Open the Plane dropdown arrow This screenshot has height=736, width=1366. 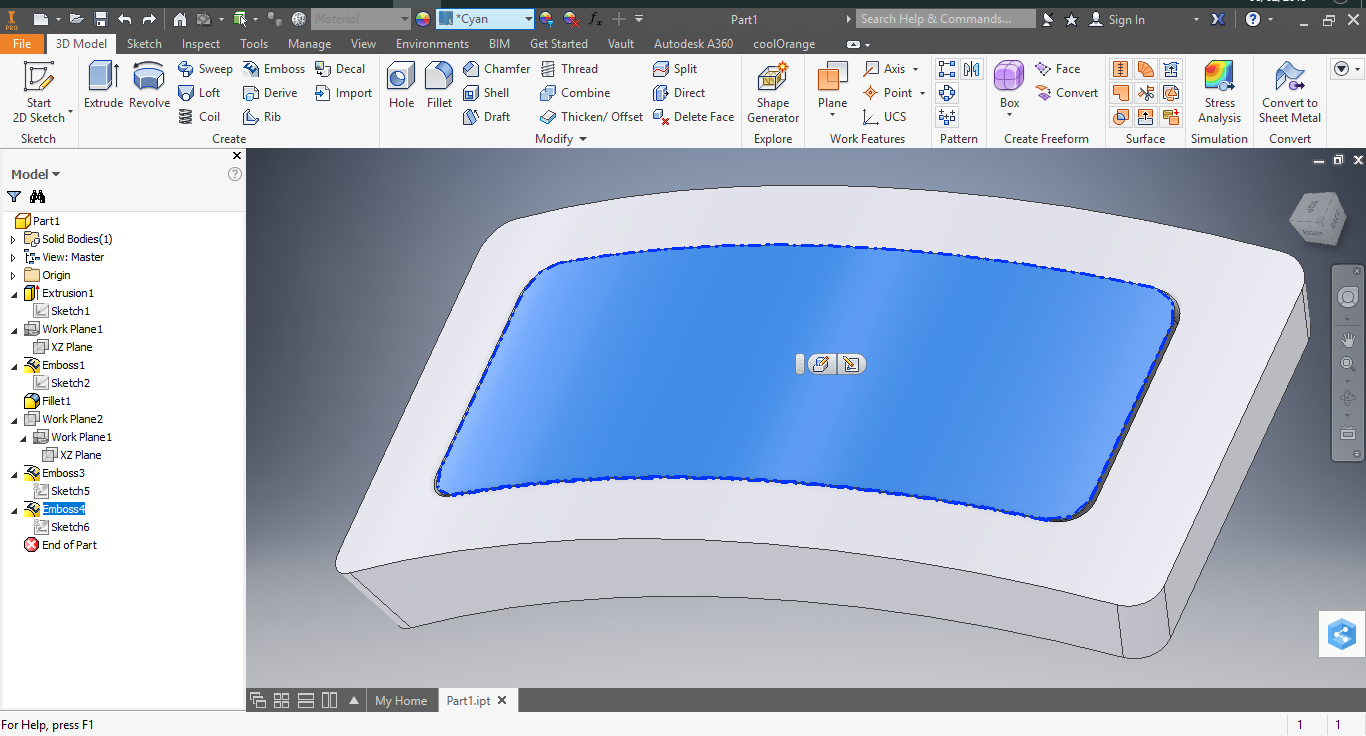click(x=832, y=115)
